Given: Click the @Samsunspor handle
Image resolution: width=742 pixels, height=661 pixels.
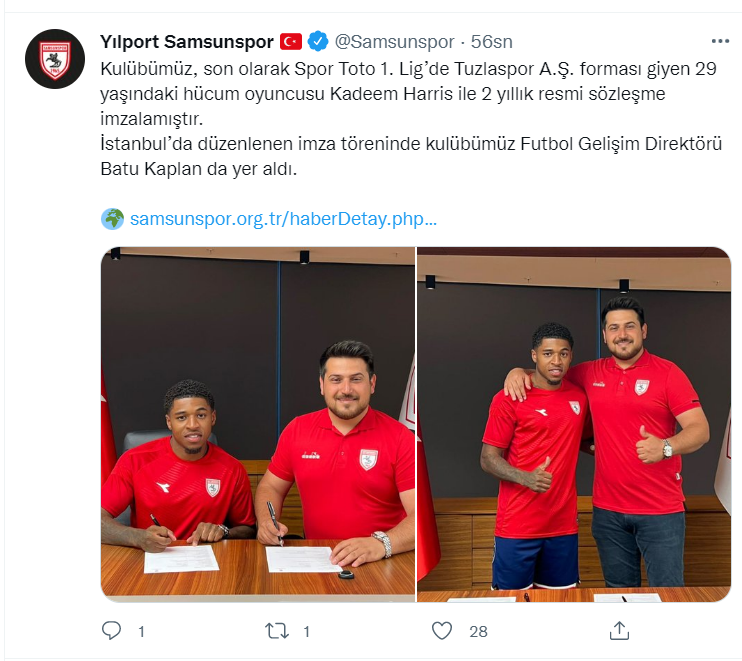Looking at the screenshot, I should point(395,42).
